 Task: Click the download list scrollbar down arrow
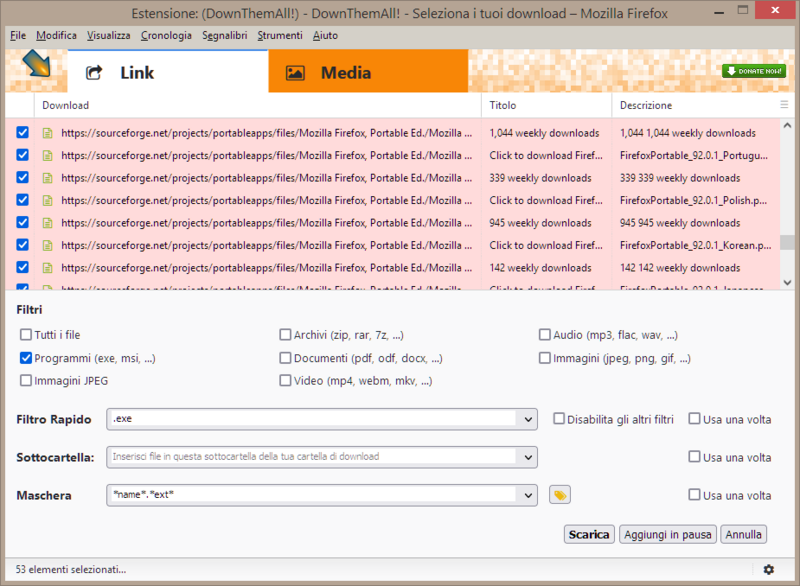point(787,282)
